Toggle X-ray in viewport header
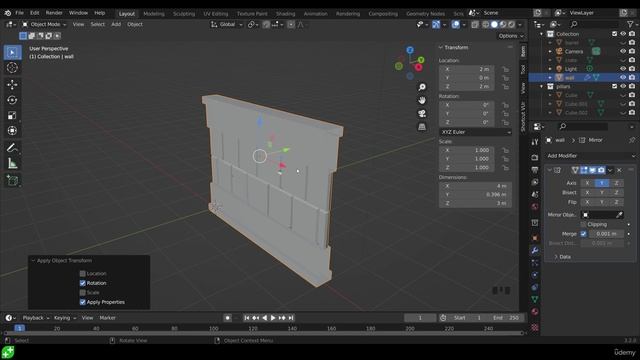640x360 pixels. 475,24
